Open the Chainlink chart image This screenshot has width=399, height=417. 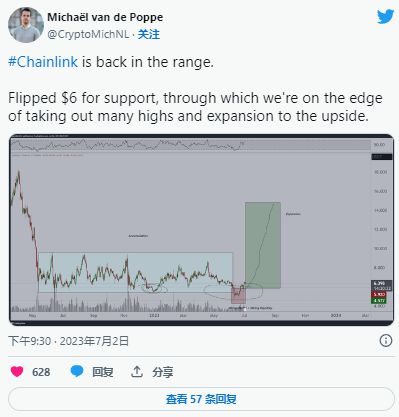(x=201, y=230)
